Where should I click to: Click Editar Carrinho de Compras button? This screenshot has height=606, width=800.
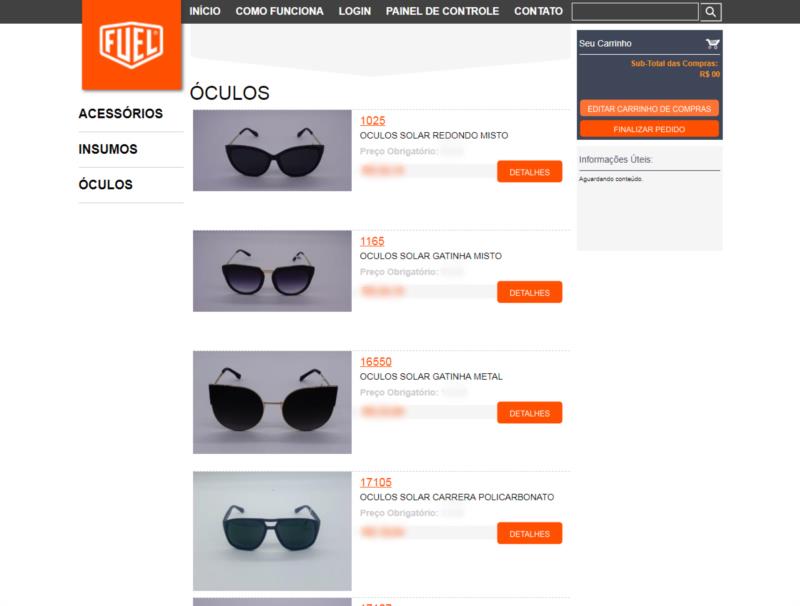coord(649,109)
